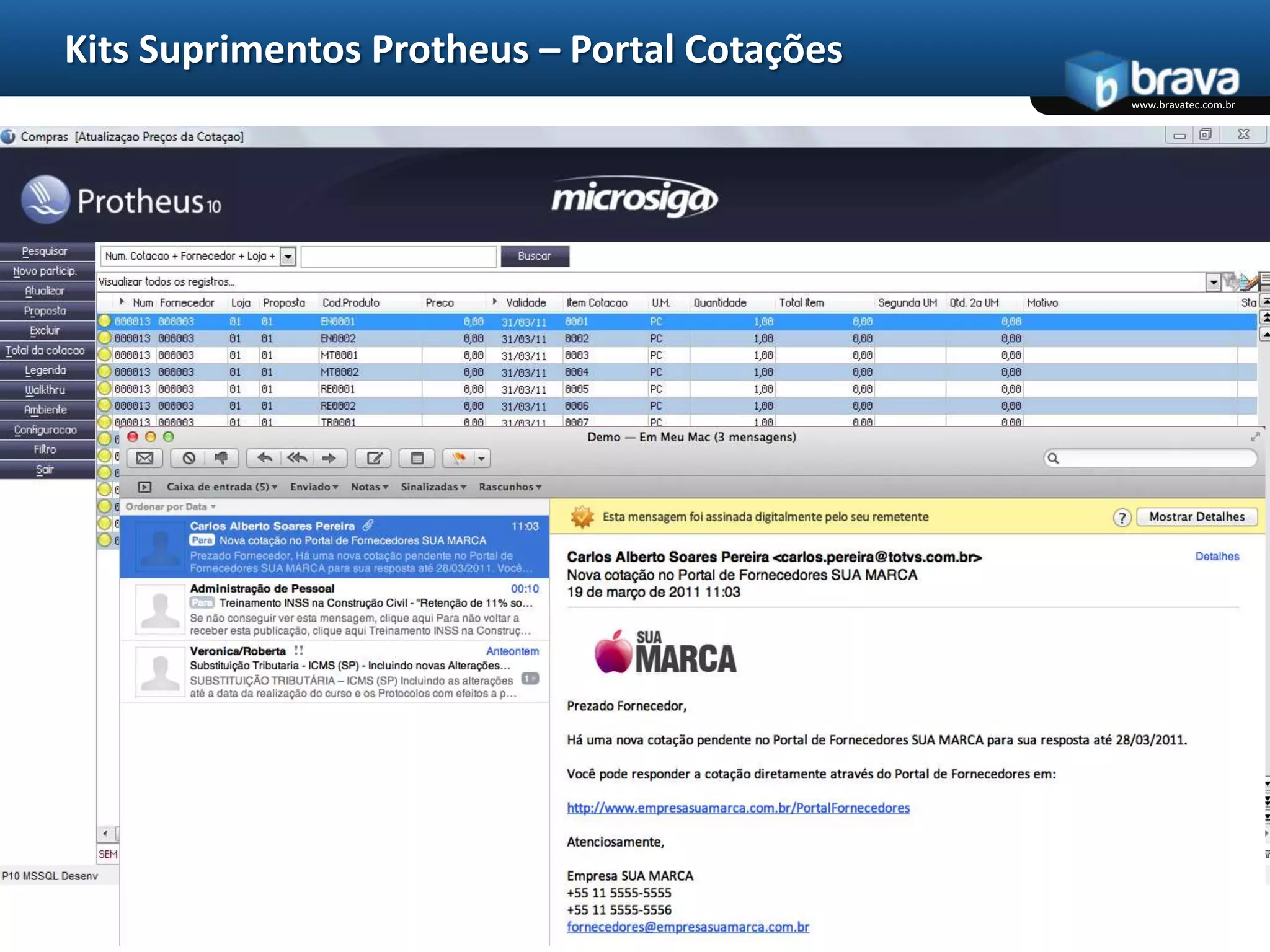Open the Enviado mailbox
The width and height of the screenshot is (1270, 952).
point(314,487)
